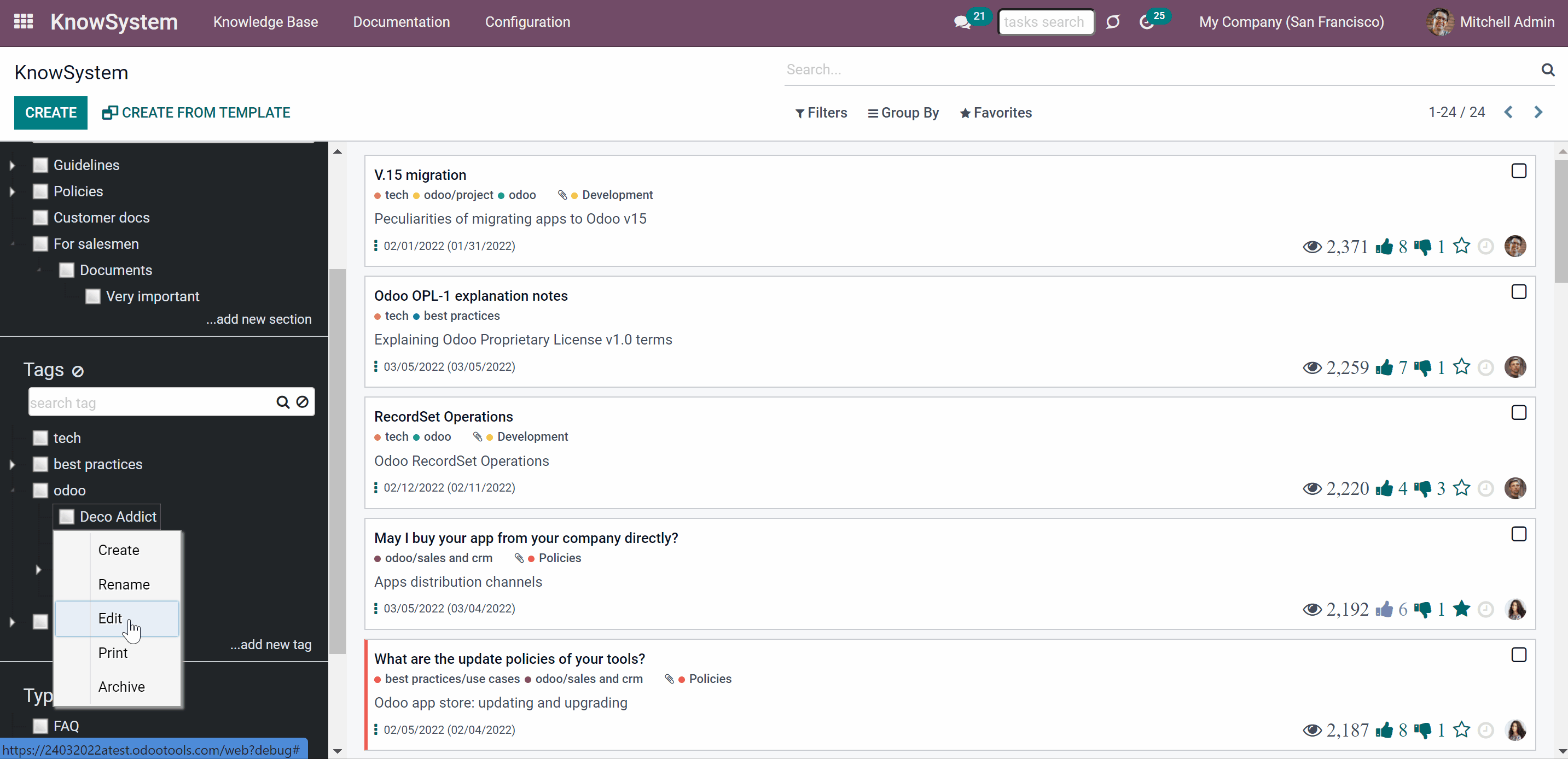The height and width of the screenshot is (759, 1568).
Task: Star the Odoo OPL-1 explanation notes article
Action: pyautogui.click(x=1461, y=367)
